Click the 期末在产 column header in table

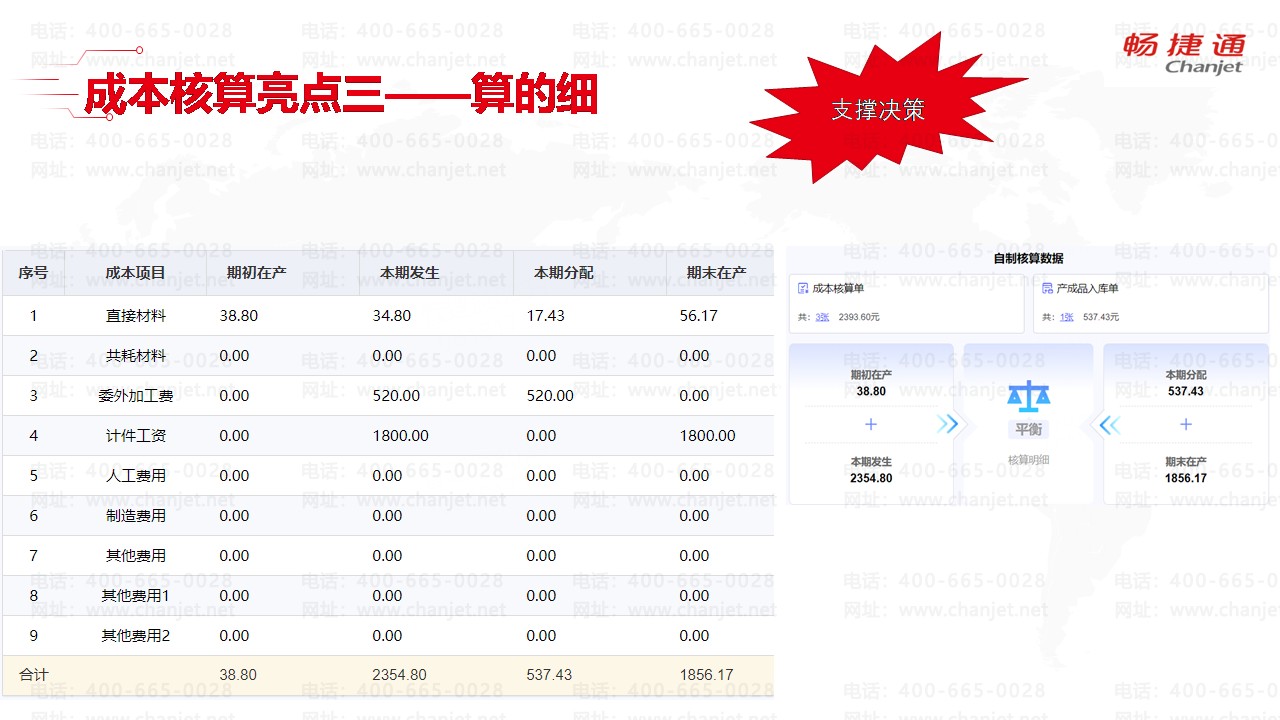point(716,273)
